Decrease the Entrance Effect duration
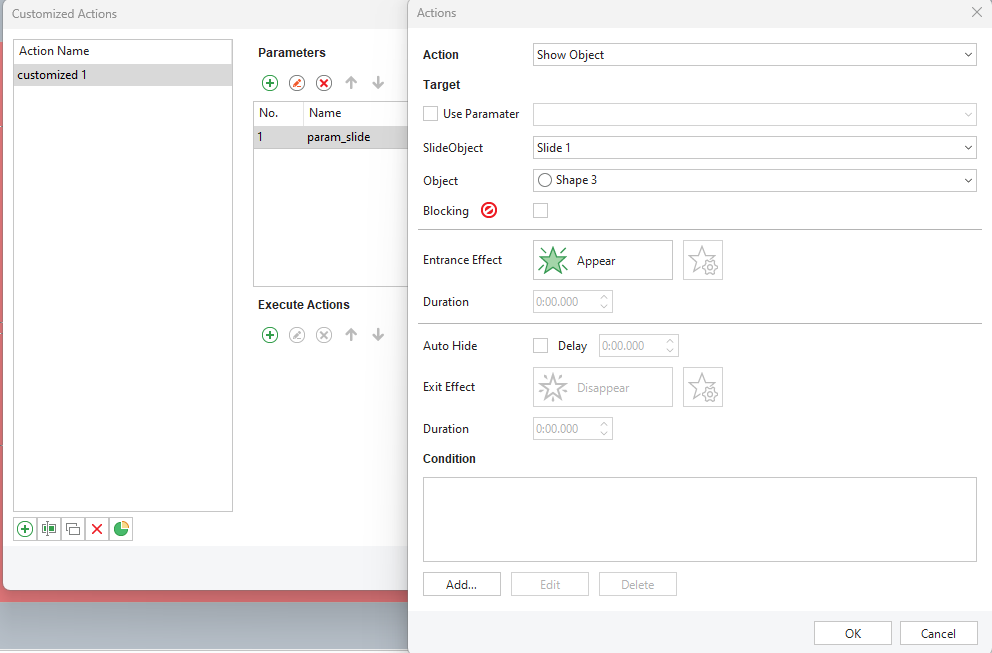The image size is (992, 653). click(x=604, y=306)
